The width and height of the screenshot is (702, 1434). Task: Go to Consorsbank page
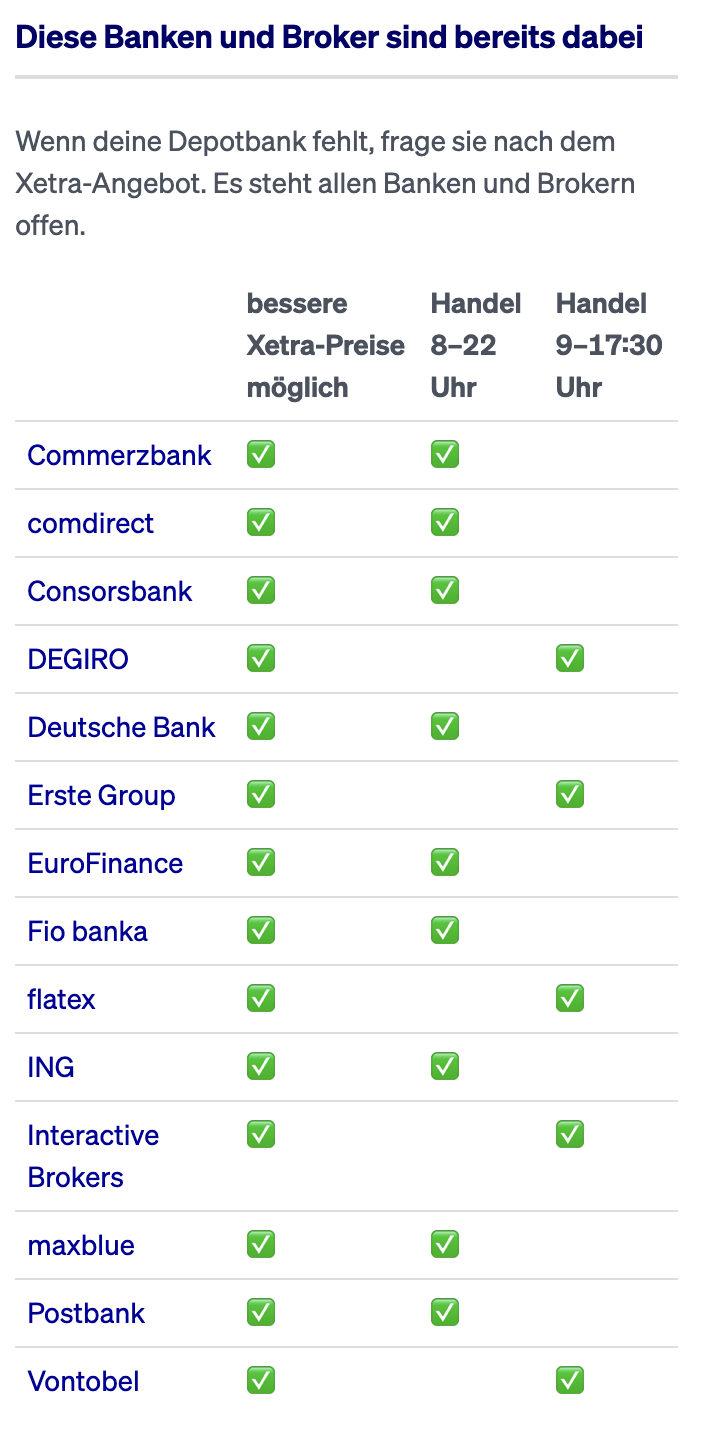click(109, 591)
